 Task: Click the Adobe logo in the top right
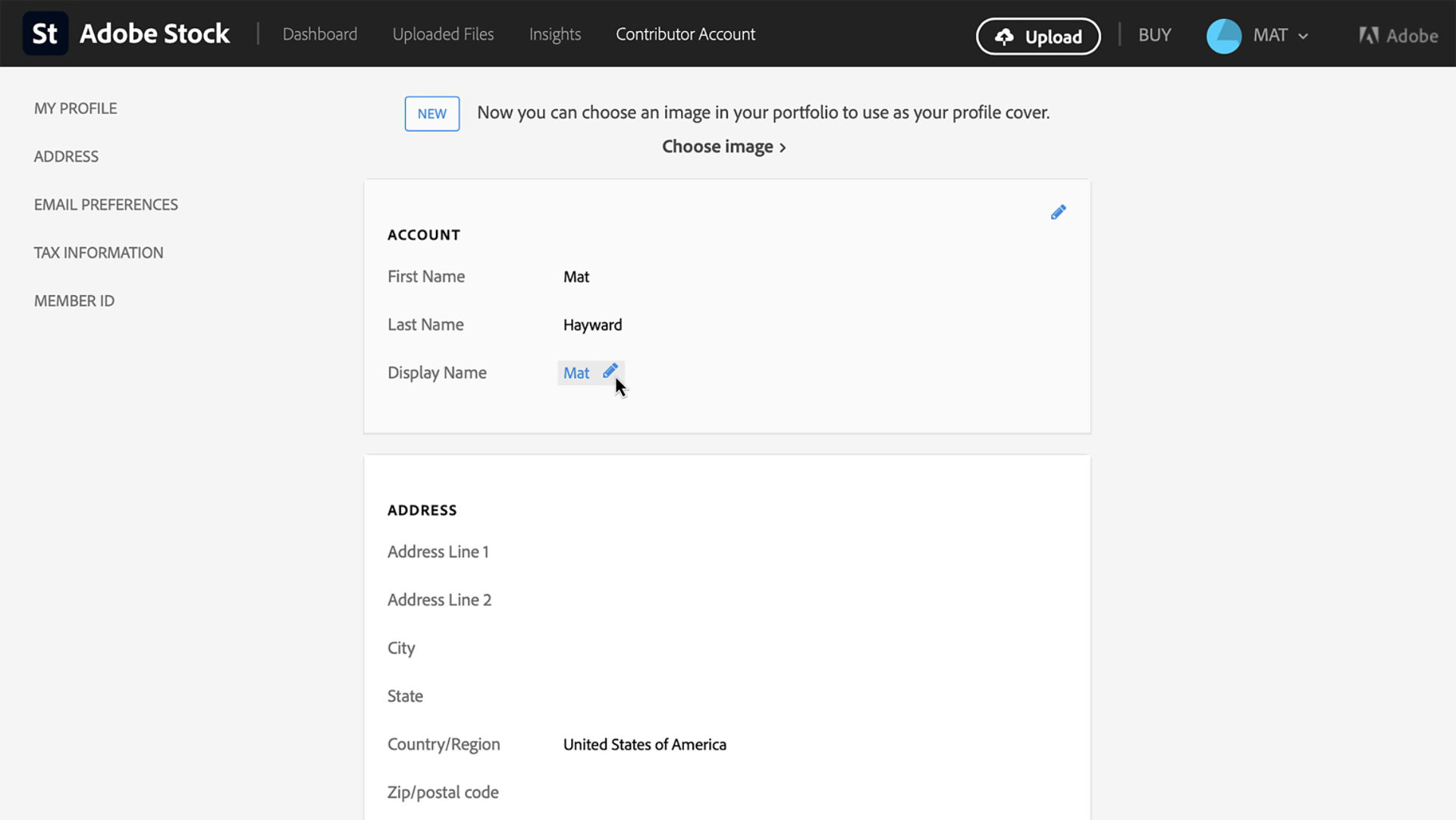1398,34
